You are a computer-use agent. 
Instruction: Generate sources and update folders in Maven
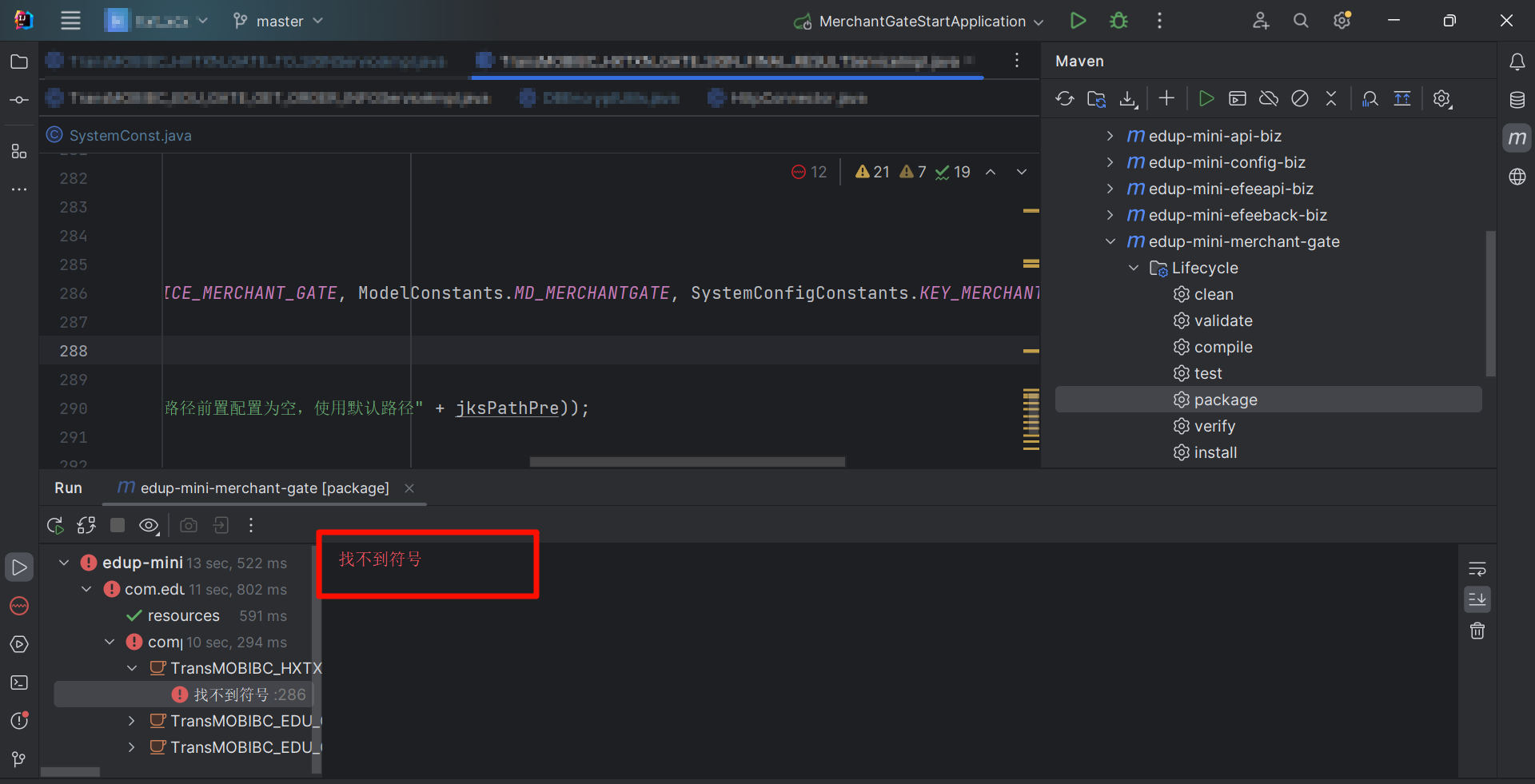[x=1096, y=98]
